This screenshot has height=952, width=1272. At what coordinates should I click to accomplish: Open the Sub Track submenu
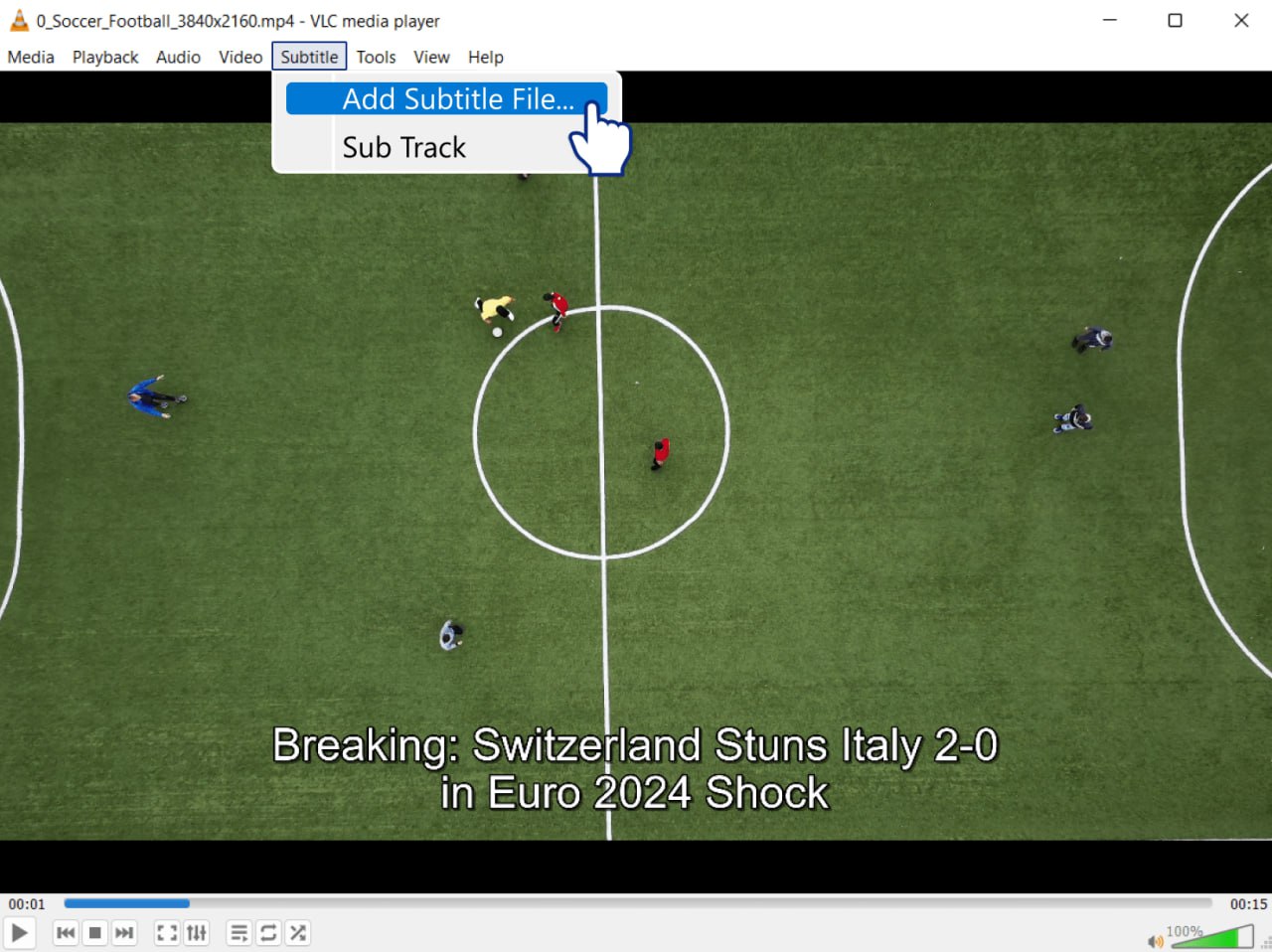tap(403, 147)
